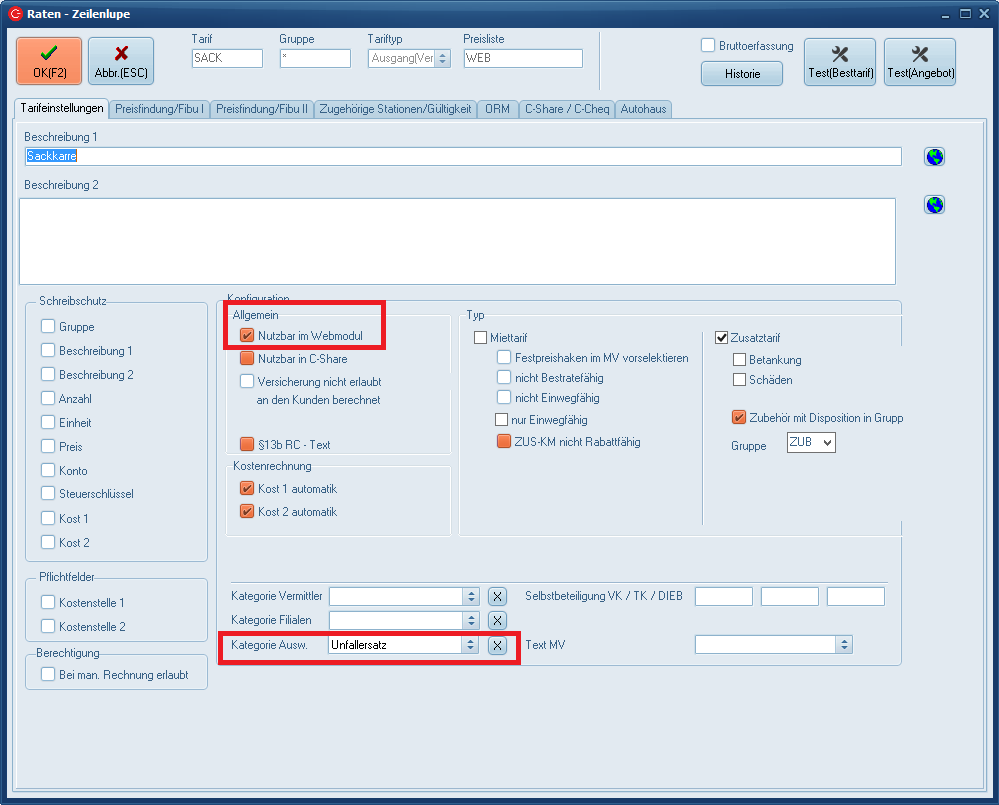Clear Kategorie Filialen with its X icon
This screenshot has height=805, width=999.
click(x=497, y=620)
